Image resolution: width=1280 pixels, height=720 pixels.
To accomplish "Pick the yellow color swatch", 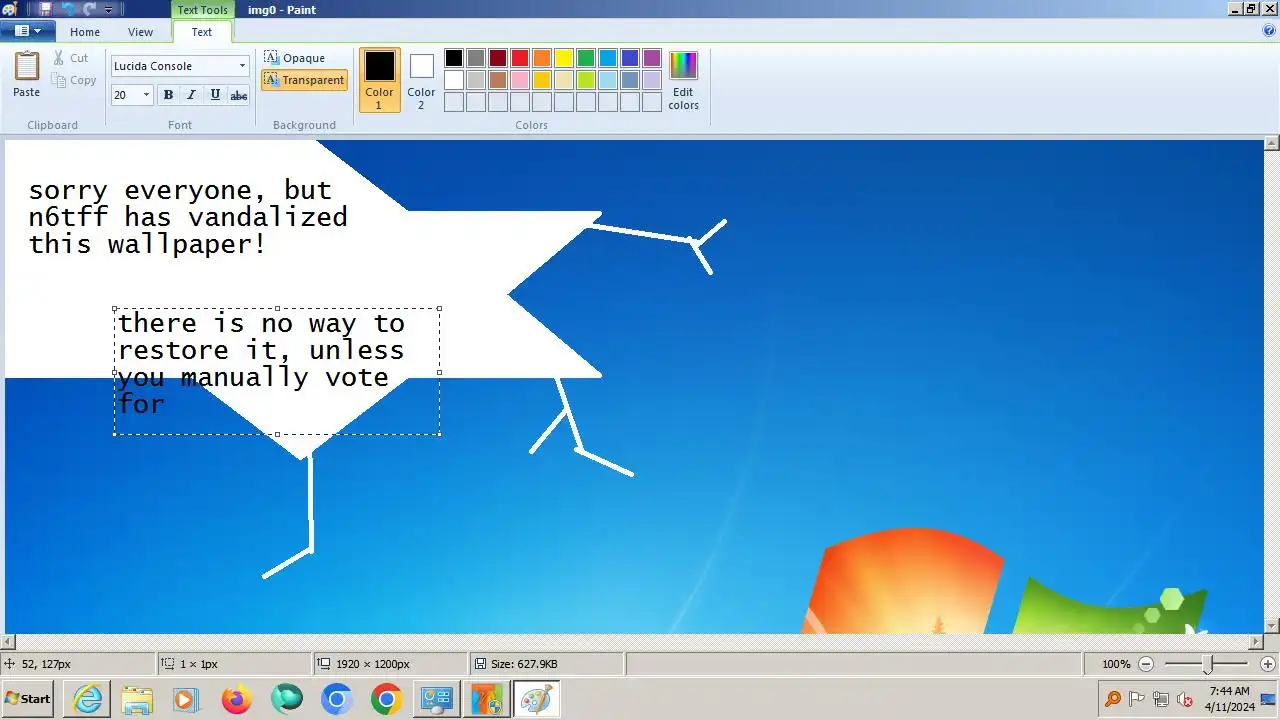I will 564,58.
